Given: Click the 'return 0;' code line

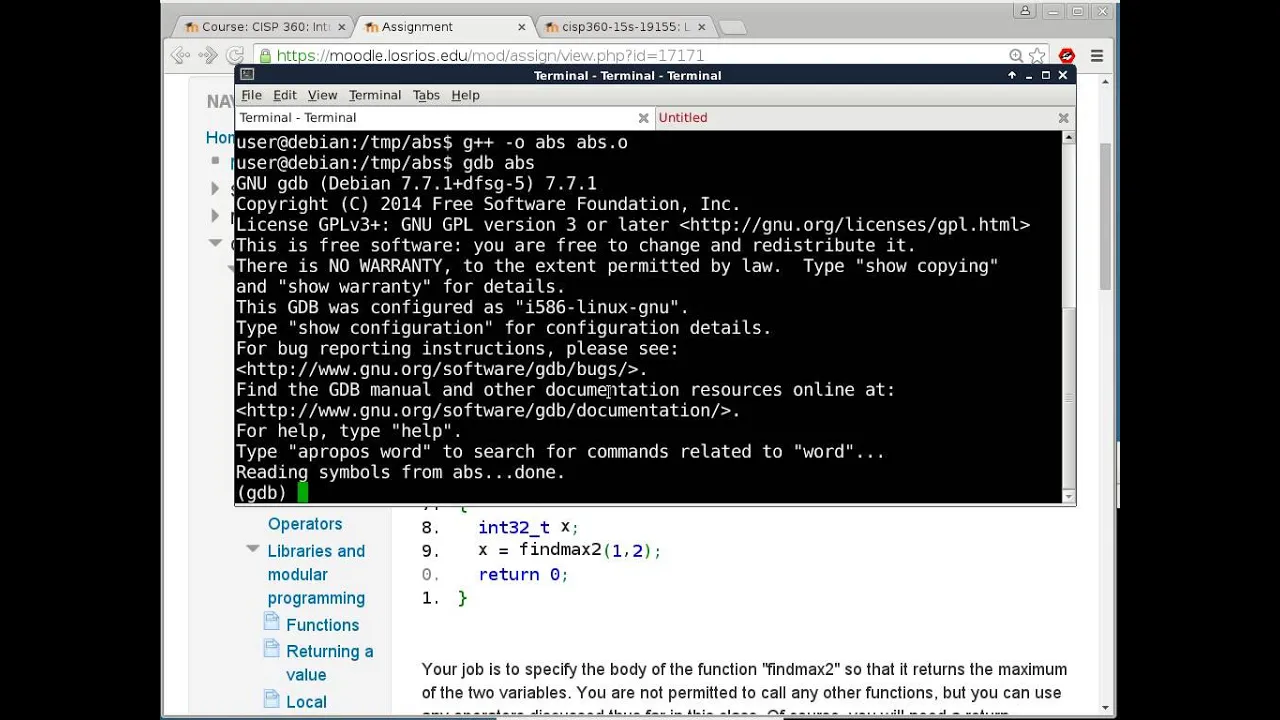Looking at the screenshot, I should pyautogui.click(x=523, y=575).
